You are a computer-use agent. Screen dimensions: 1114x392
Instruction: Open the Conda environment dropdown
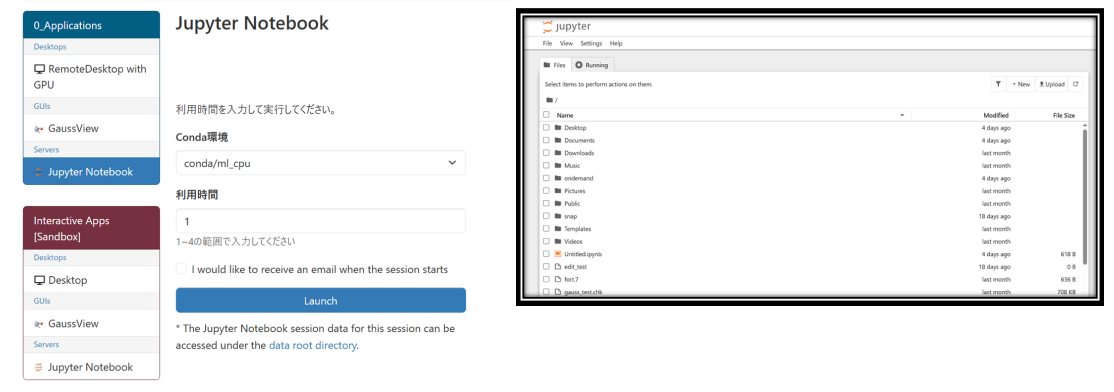pos(320,163)
